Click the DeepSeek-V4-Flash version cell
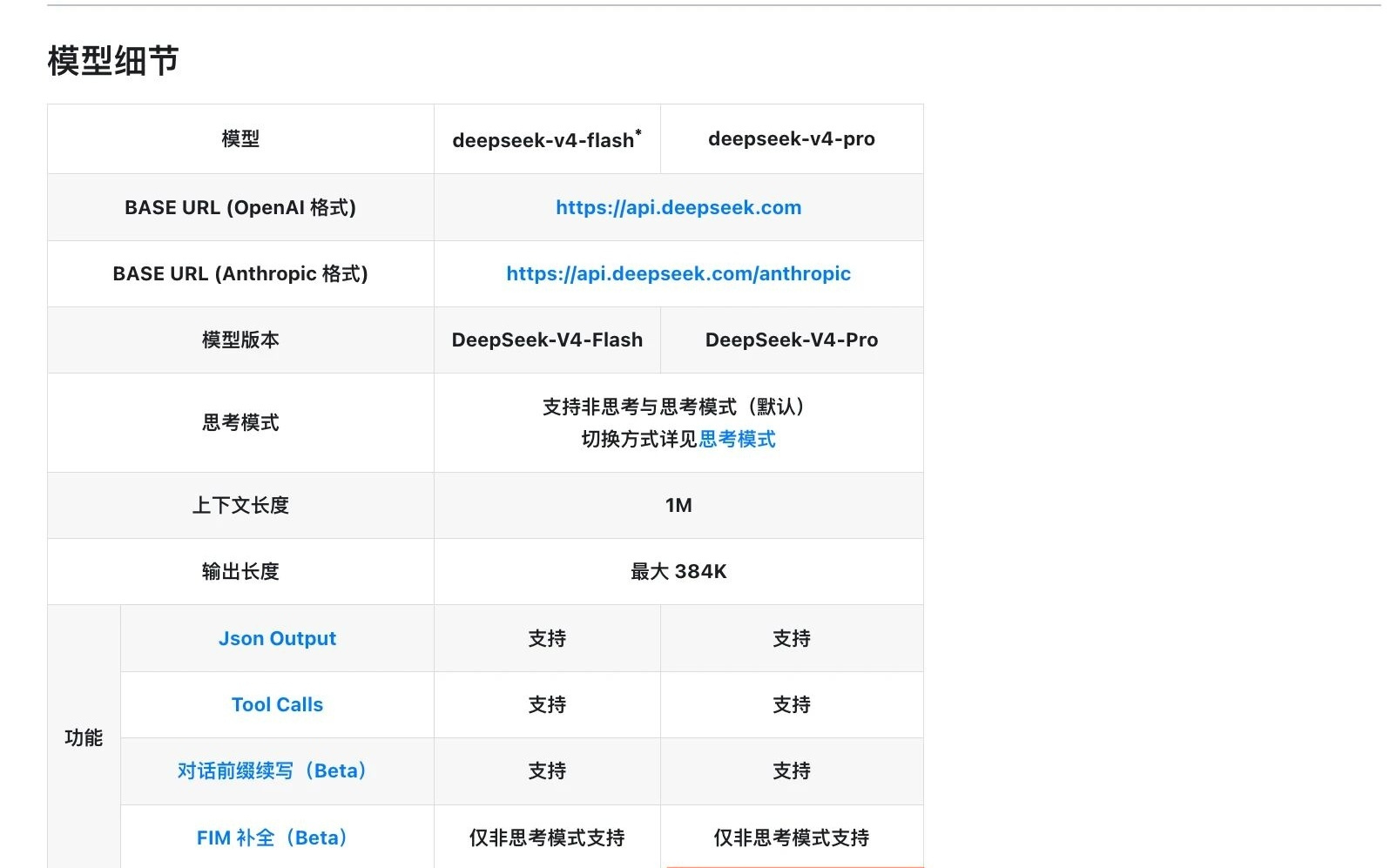 coord(547,340)
